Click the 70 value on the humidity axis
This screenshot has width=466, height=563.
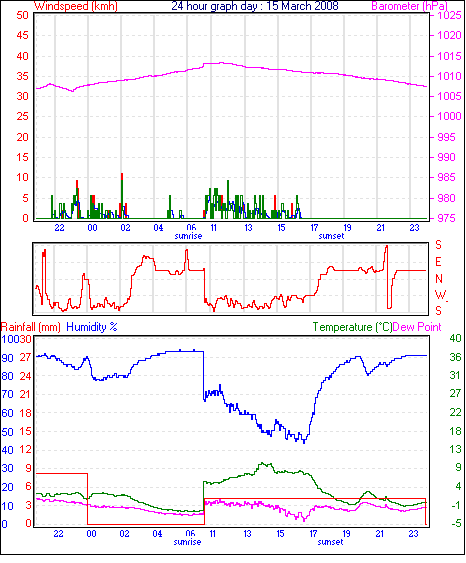point(7,395)
